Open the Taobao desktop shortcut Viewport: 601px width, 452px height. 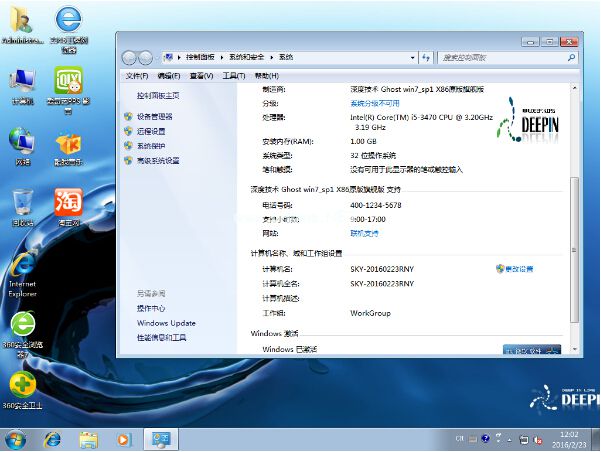point(68,207)
